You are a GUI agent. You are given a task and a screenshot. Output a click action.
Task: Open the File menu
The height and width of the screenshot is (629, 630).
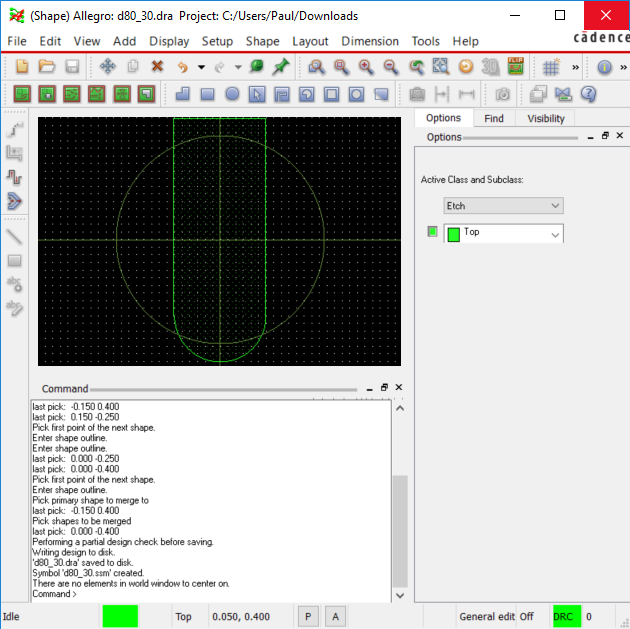click(17, 41)
